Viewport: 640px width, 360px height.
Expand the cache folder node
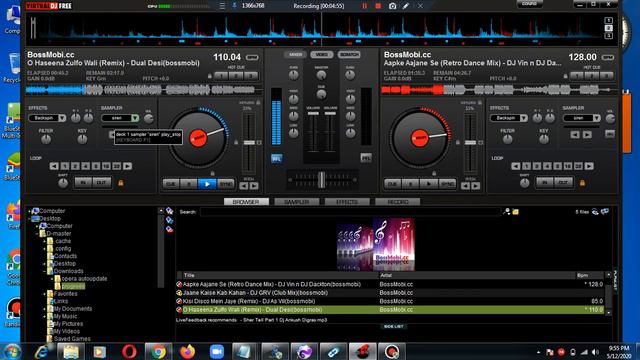[44, 241]
